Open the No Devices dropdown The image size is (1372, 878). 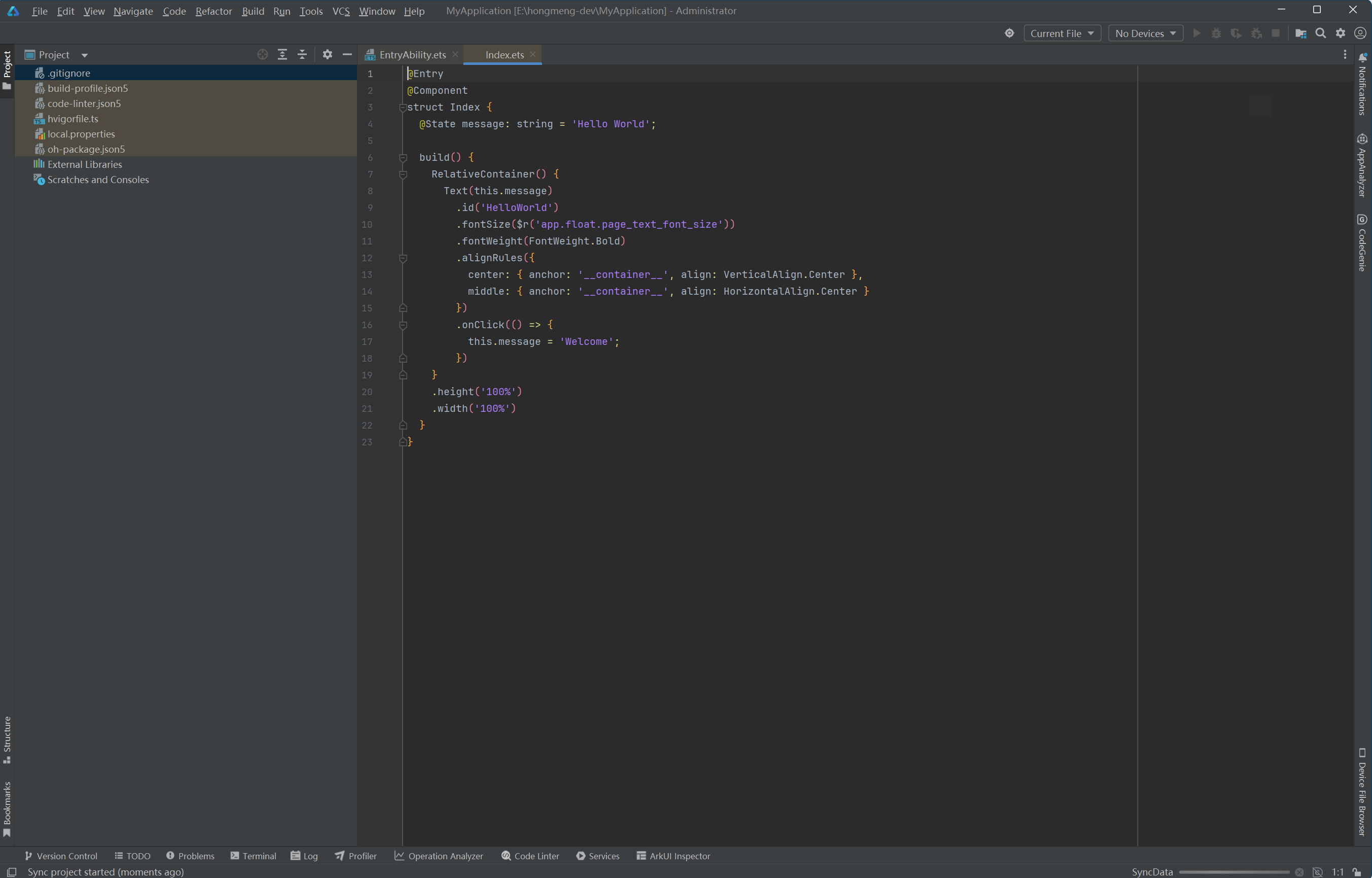point(1145,33)
